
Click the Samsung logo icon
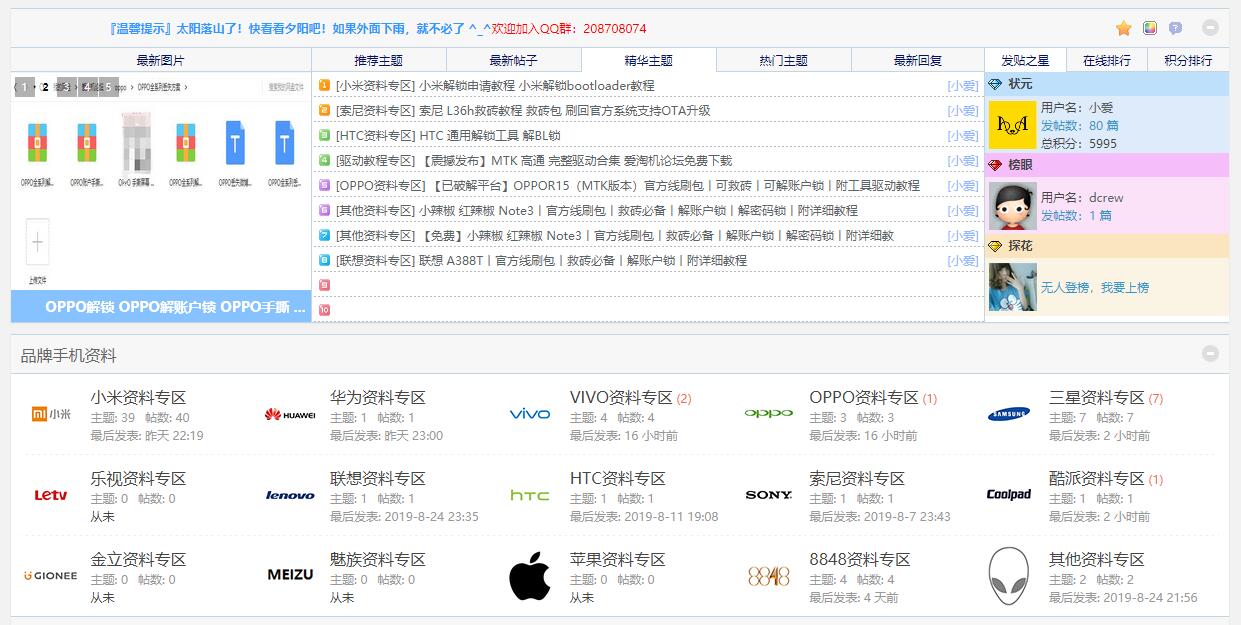pyautogui.click(x=1009, y=414)
